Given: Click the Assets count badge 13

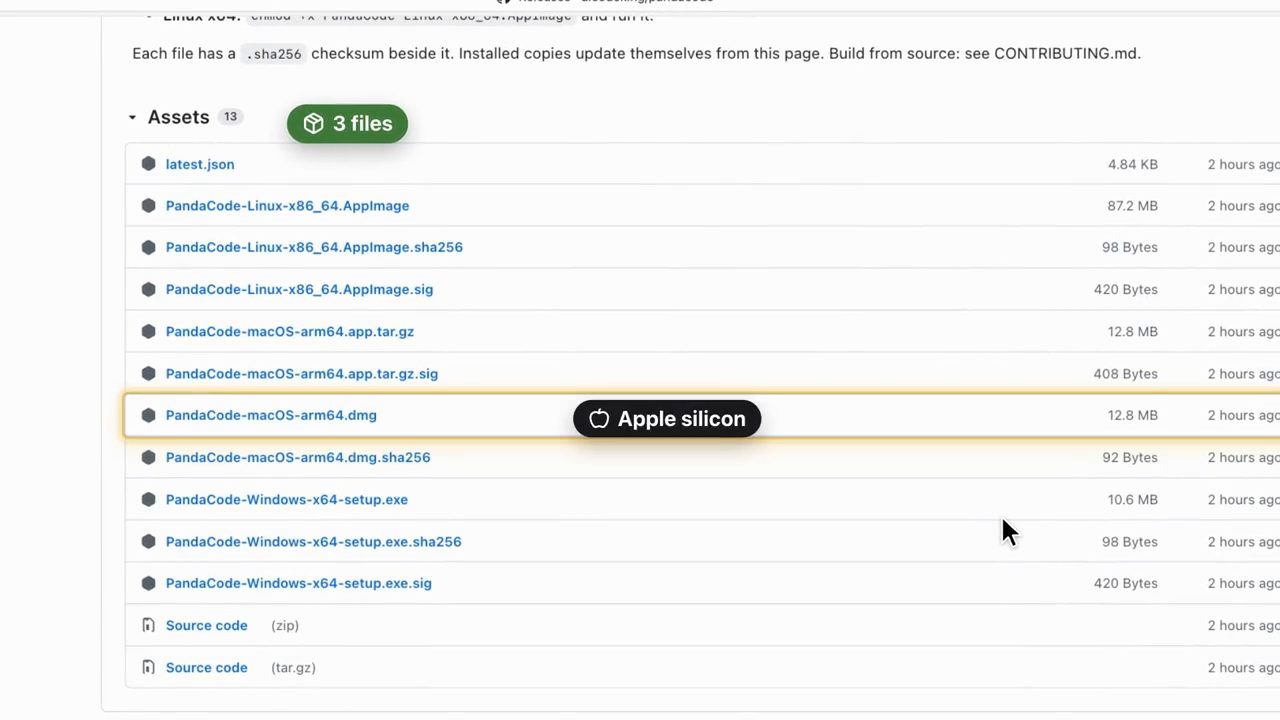Looking at the screenshot, I should coord(230,117).
